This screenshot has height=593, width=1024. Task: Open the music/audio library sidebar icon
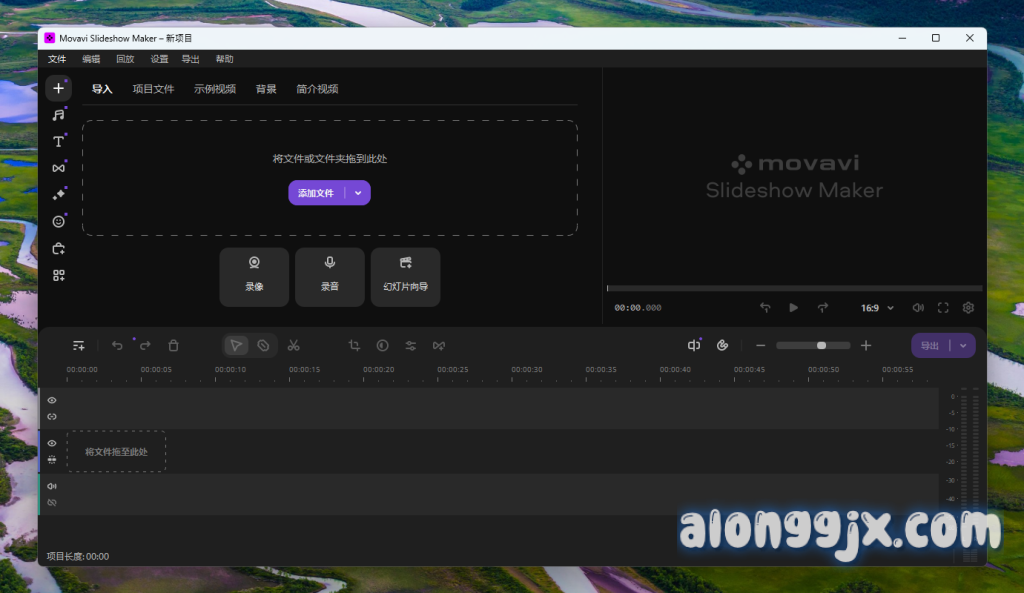pos(58,115)
